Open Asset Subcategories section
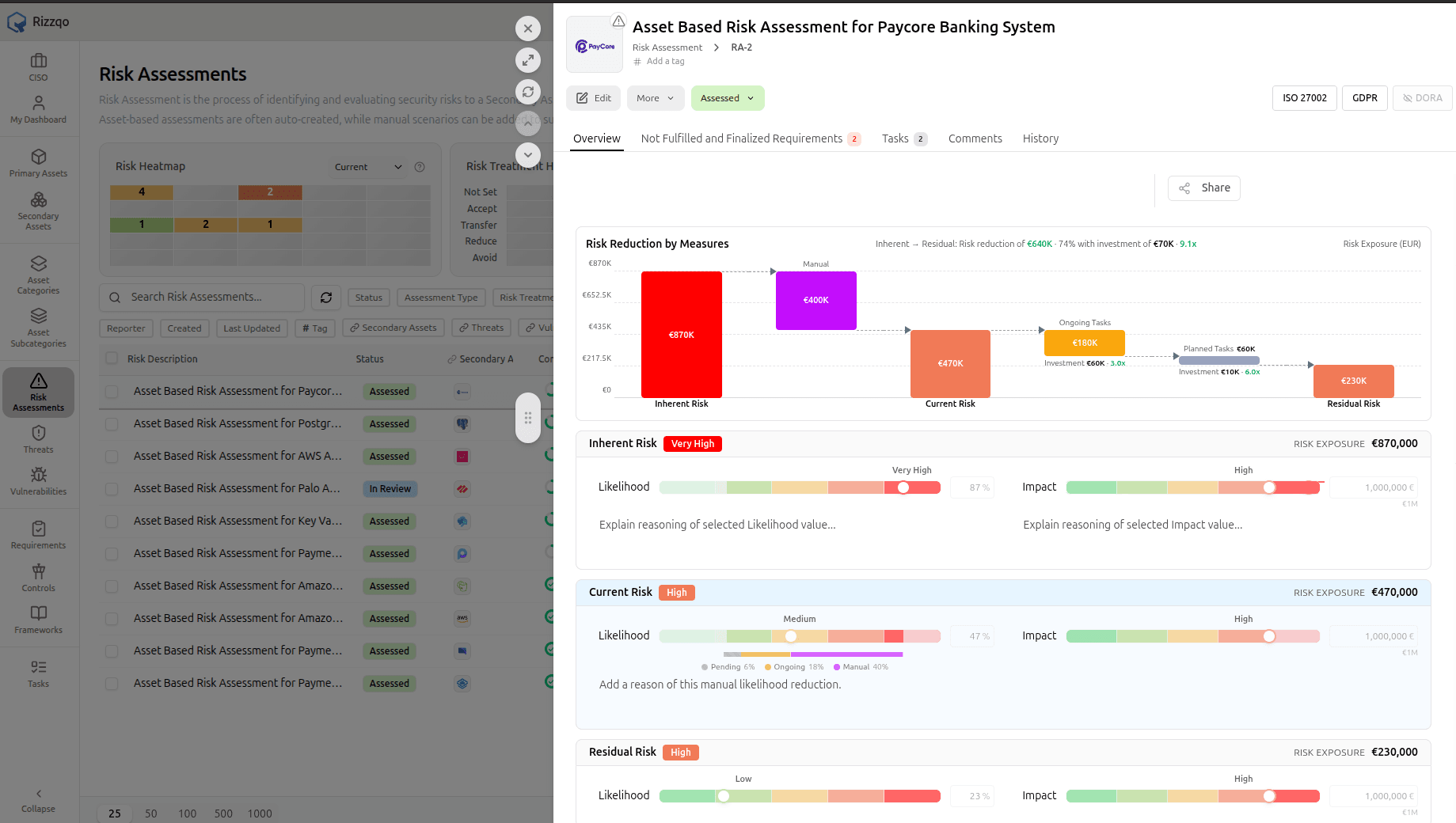 tap(38, 328)
